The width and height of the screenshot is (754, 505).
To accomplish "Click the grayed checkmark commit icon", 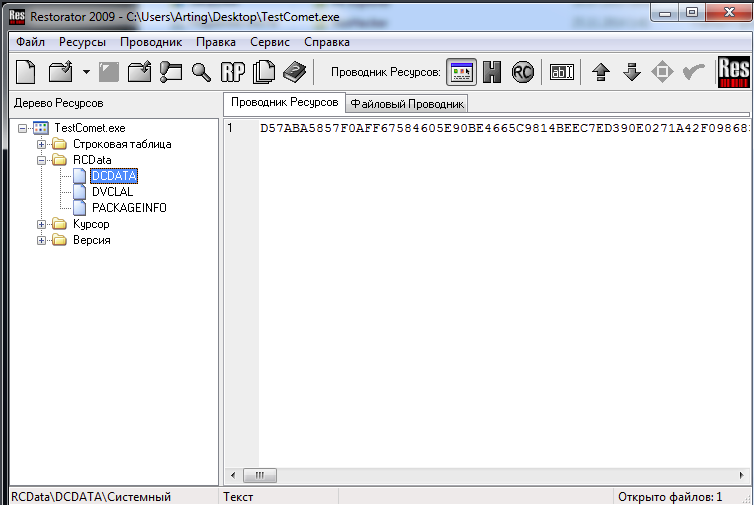I will click(x=693, y=72).
